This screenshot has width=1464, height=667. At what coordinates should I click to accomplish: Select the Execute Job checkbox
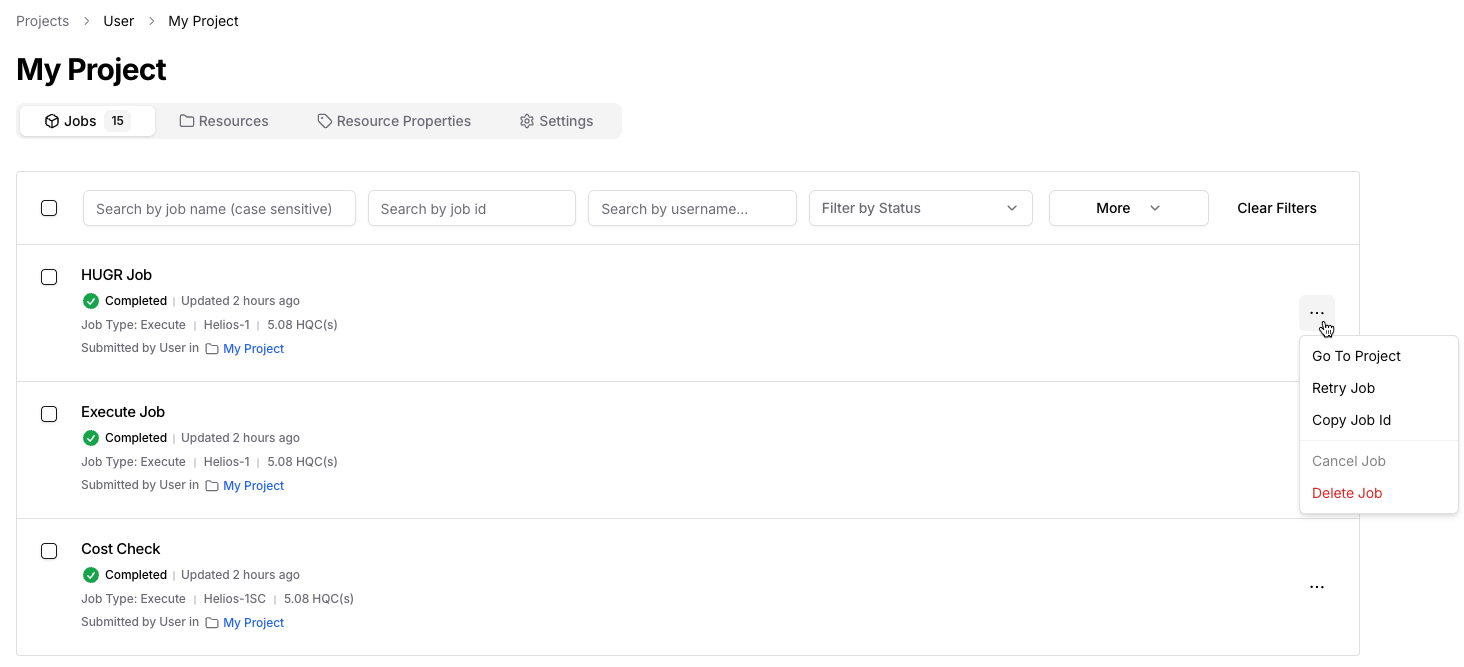click(49, 414)
